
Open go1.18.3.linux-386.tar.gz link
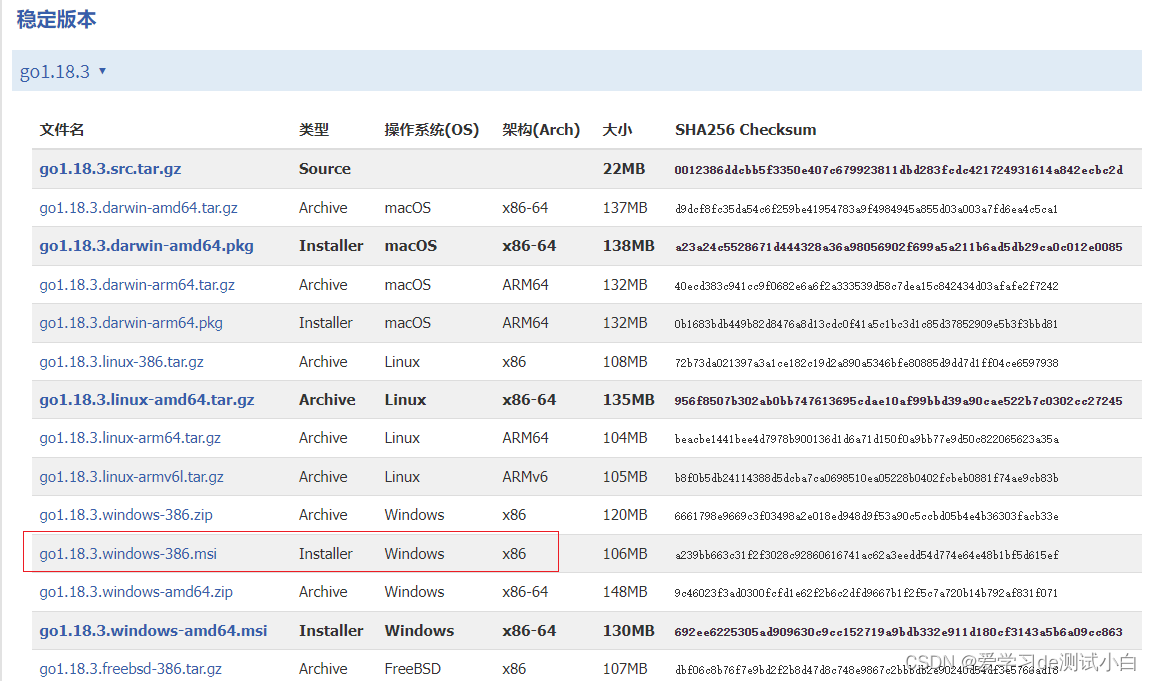coord(122,362)
